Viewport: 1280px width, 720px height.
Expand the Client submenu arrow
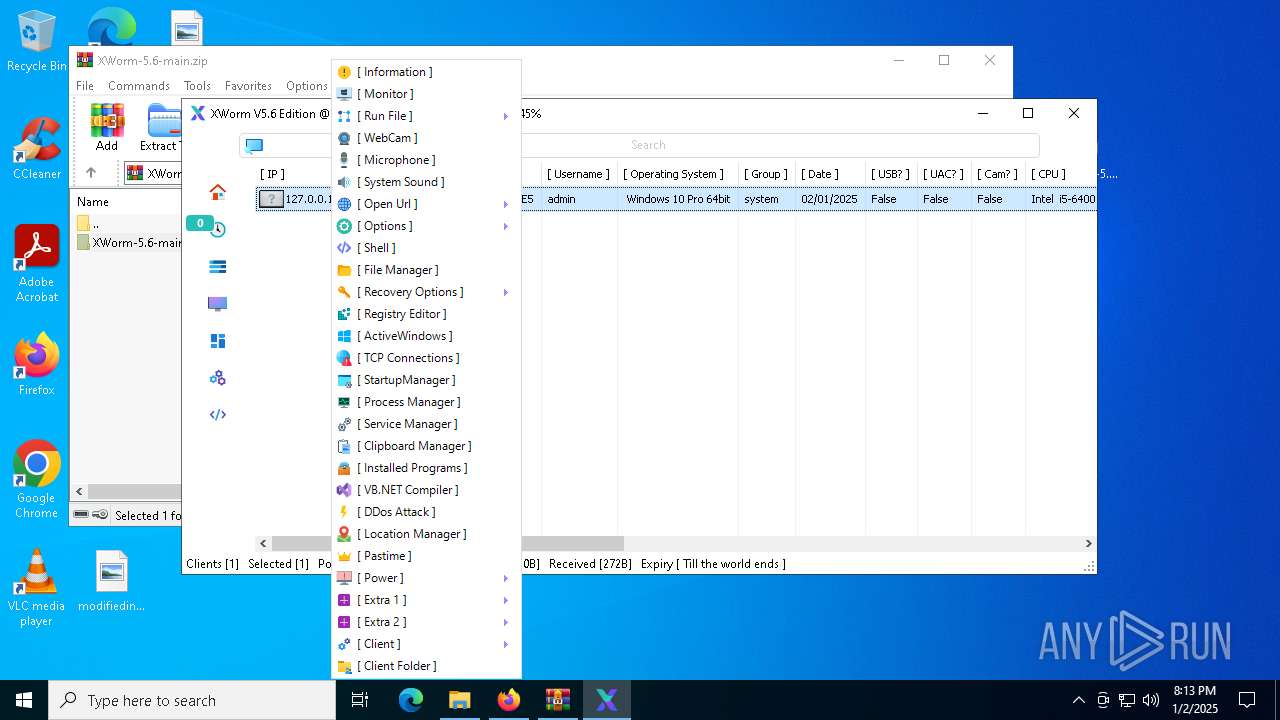pyautogui.click(x=506, y=644)
